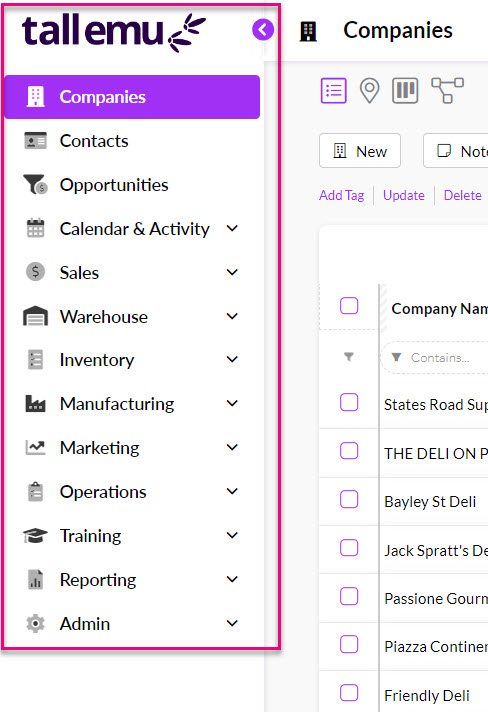Click the Operations clipboard icon
Screen dimensions: 488x712
pos(35,492)
